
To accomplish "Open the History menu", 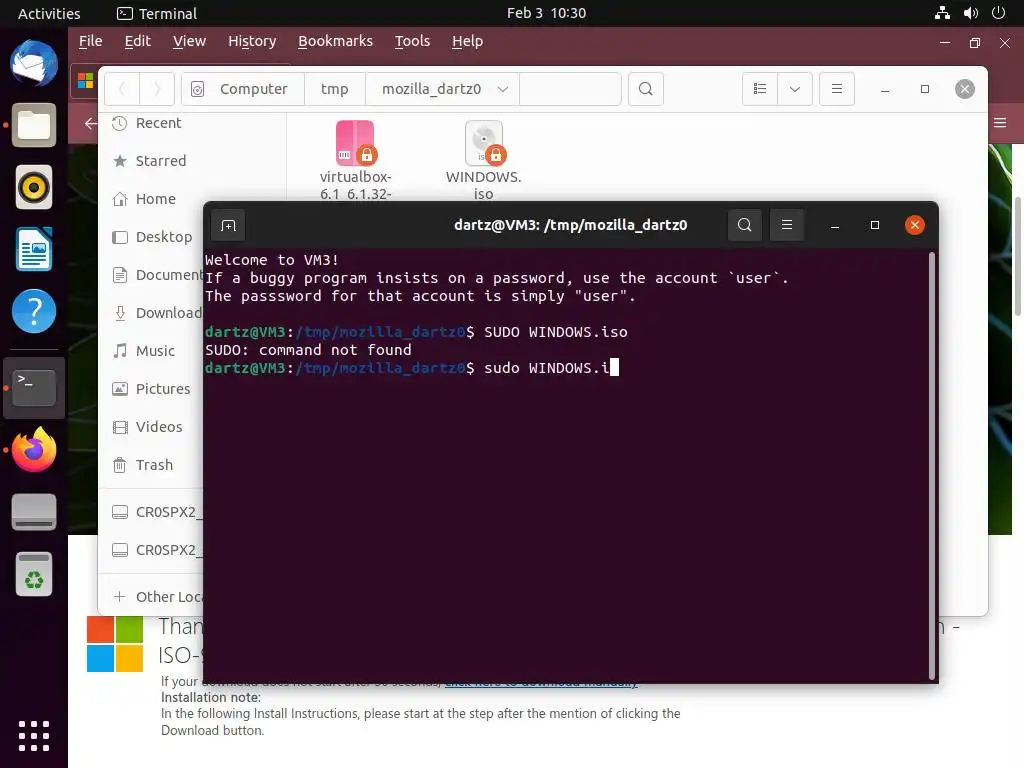I will [252, 41].
